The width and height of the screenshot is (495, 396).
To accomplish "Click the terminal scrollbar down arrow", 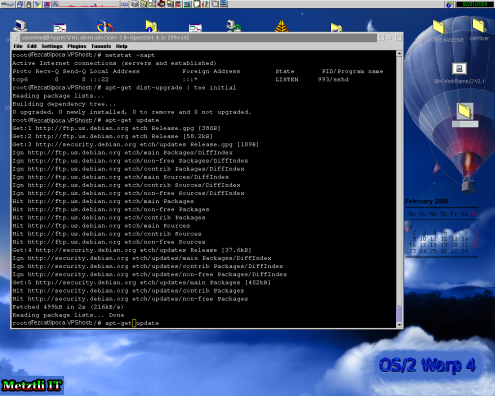I will (399, 325).
